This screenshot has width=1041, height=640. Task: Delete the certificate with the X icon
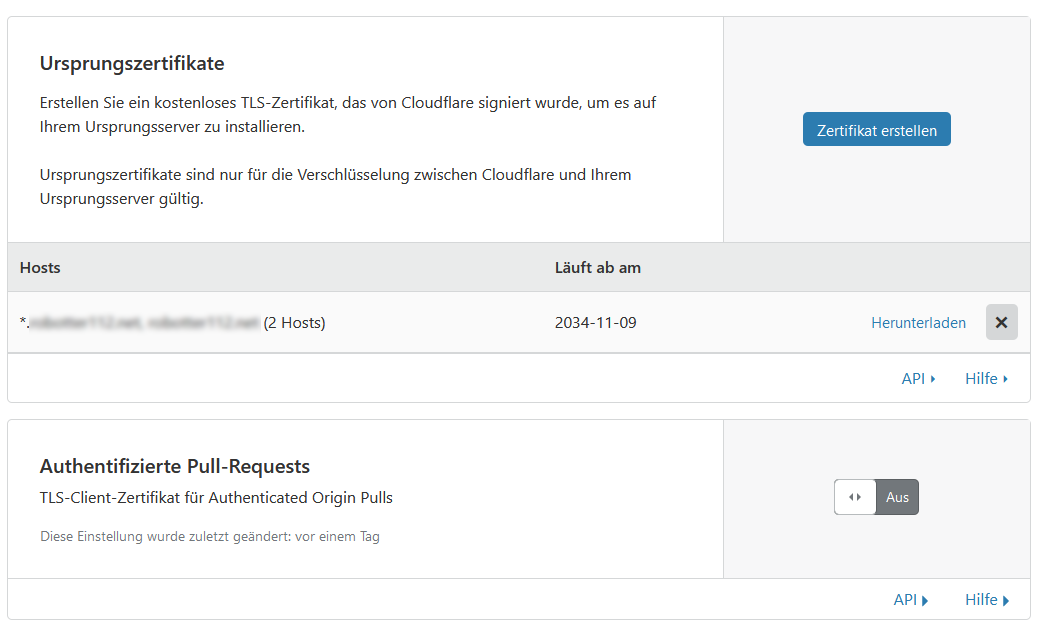point(1001,322)
